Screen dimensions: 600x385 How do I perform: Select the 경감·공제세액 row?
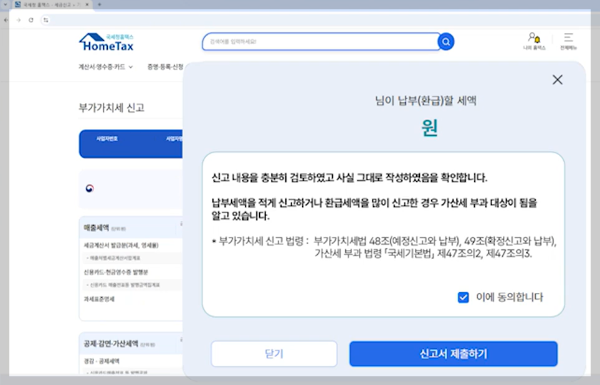click(x=101, y=361)
